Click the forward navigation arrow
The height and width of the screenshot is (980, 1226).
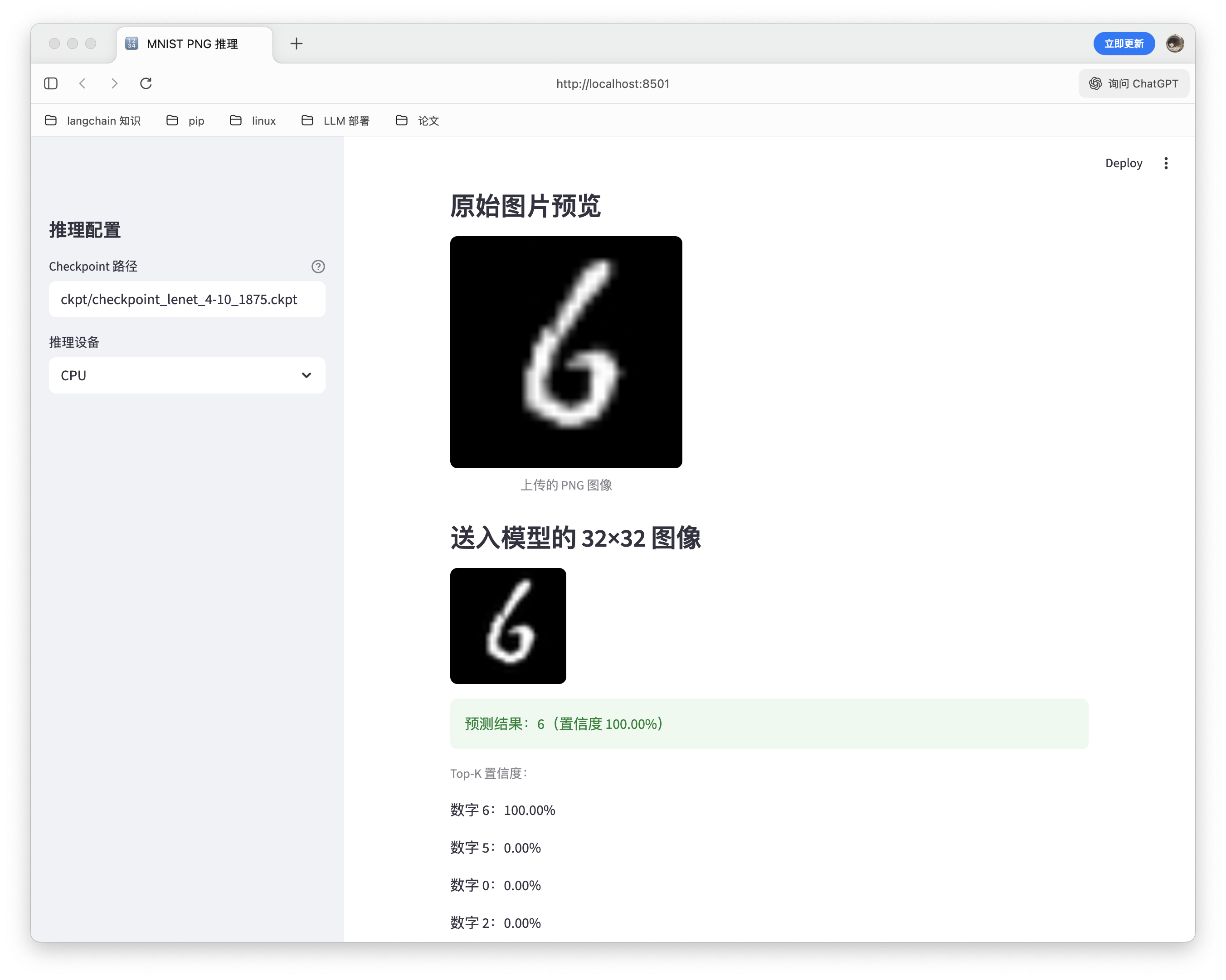(x=114, y=83)
